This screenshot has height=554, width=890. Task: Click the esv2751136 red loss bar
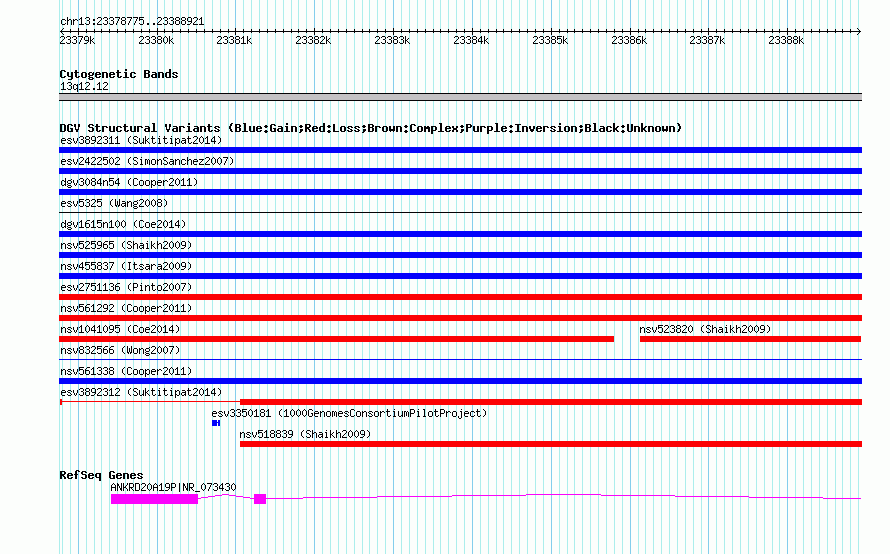tap(460, 297)
